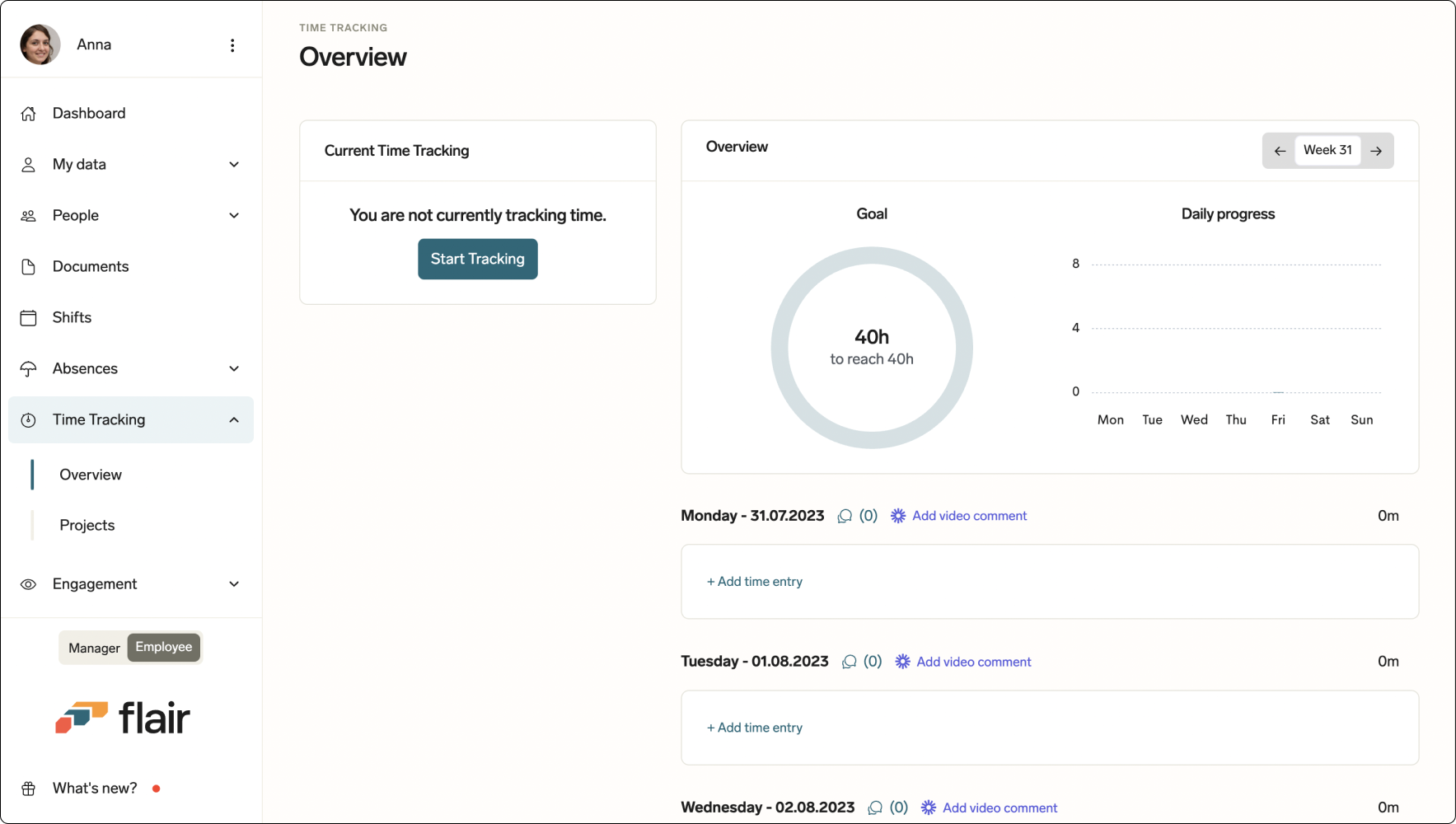Click the next week arrow icon
This screenshot has width=1456, height=824.
[1376, 151]
